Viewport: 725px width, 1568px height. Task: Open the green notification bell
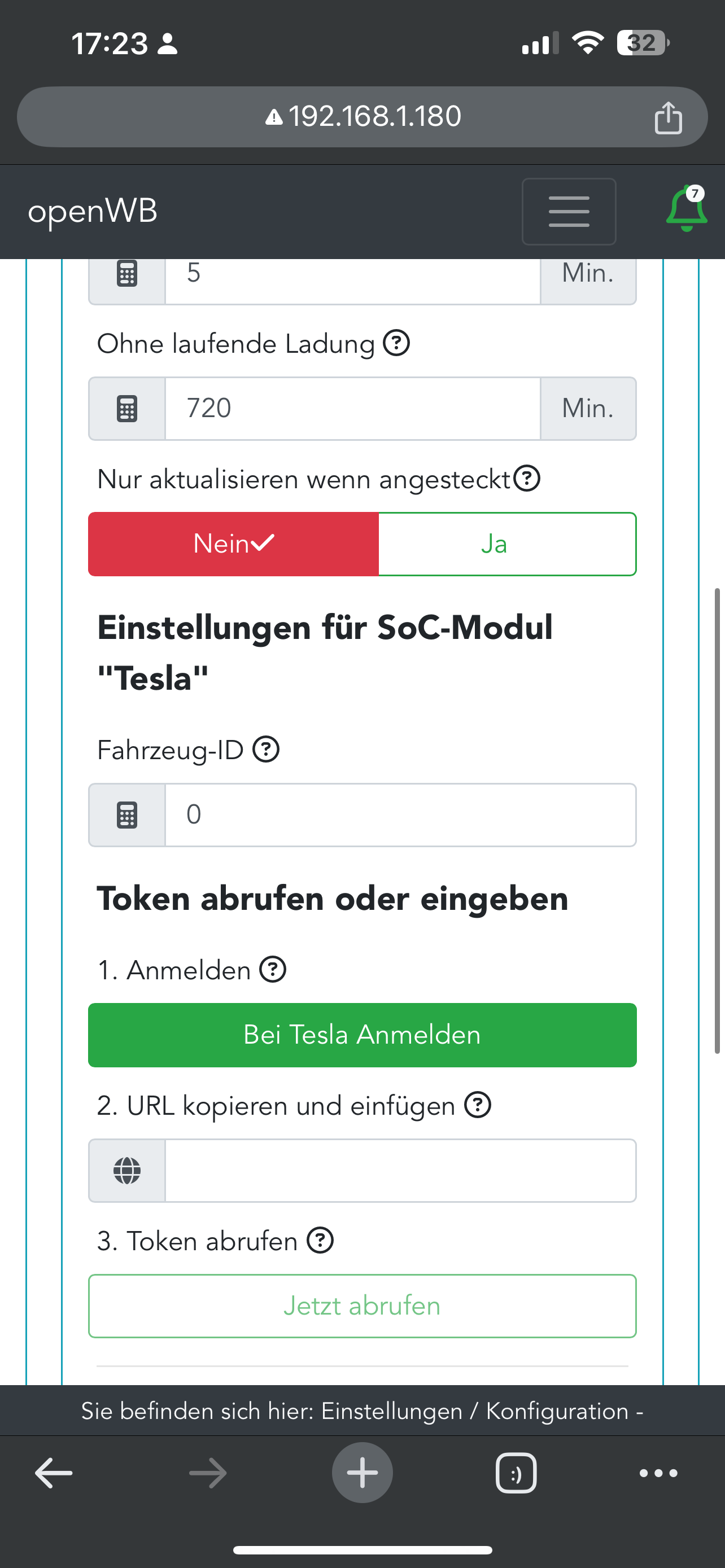coord(686,209)
